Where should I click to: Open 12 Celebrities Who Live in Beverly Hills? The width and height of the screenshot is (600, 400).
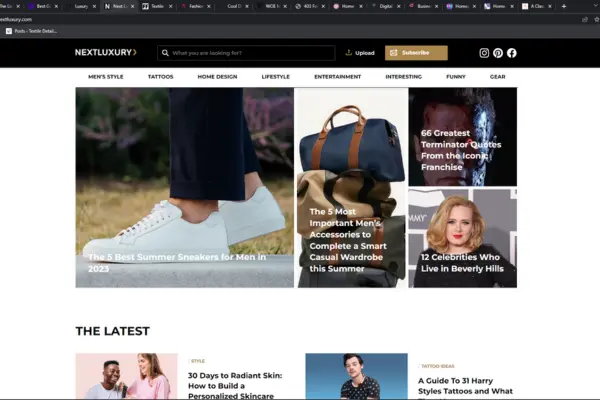461,263
